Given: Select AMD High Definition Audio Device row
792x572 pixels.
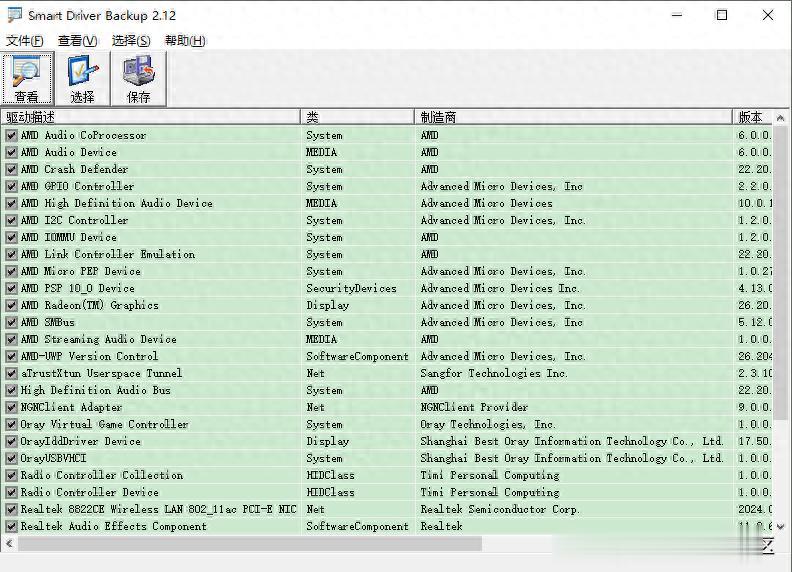Looking at the screenshot, I should 386,204.
